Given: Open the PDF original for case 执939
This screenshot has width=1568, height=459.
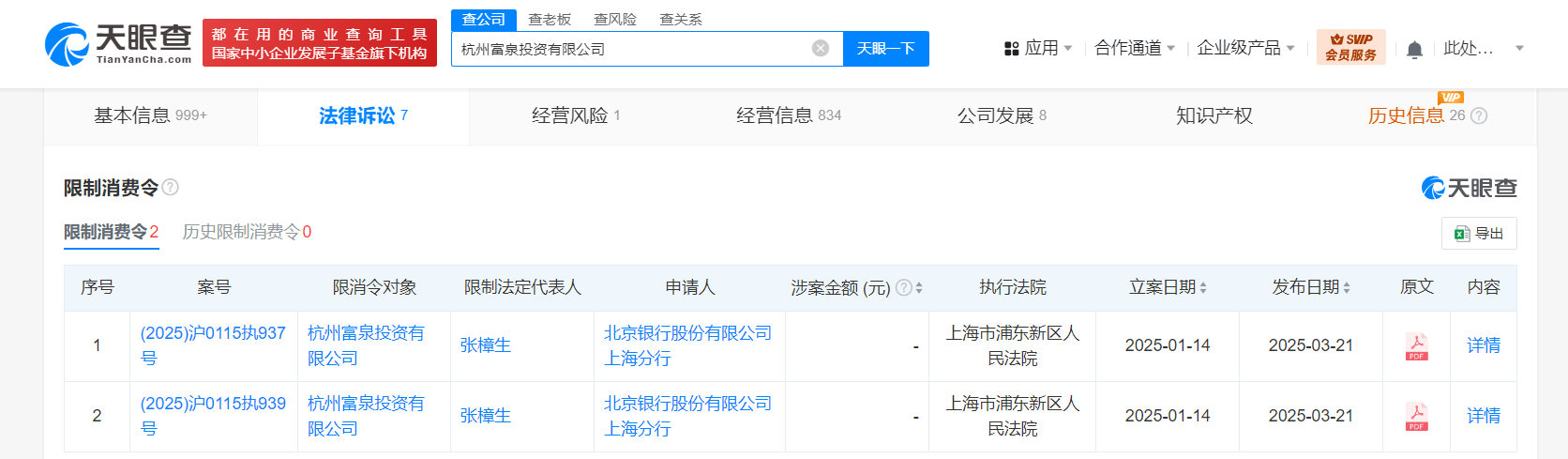Looking at the screenshot, I should pyautogui.click(x=1416, y=417).
